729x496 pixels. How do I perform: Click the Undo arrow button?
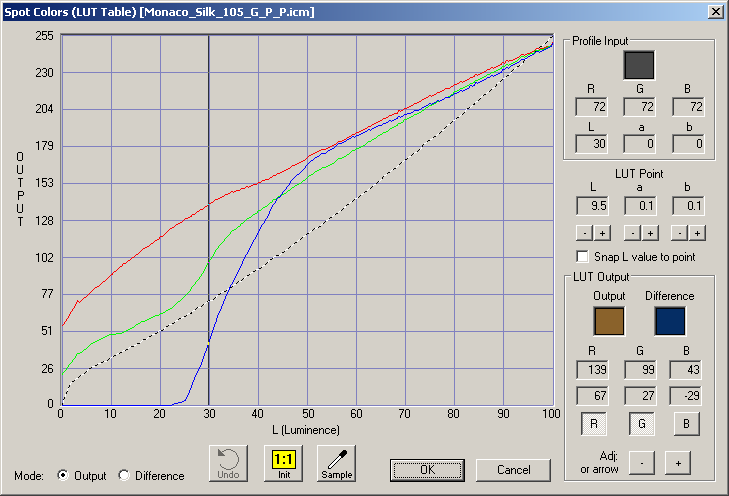point(228,463)
